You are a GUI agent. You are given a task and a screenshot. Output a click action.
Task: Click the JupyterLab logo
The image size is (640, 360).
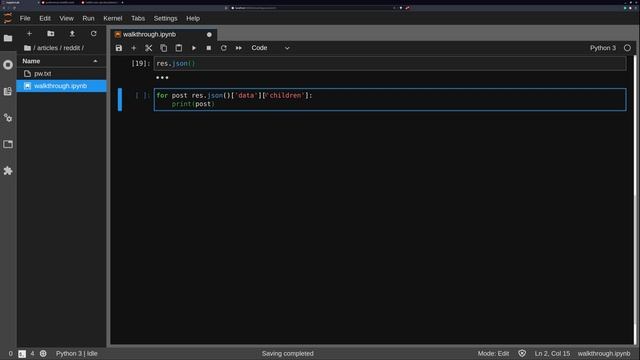pyautogui.click(x=8, y=18)
